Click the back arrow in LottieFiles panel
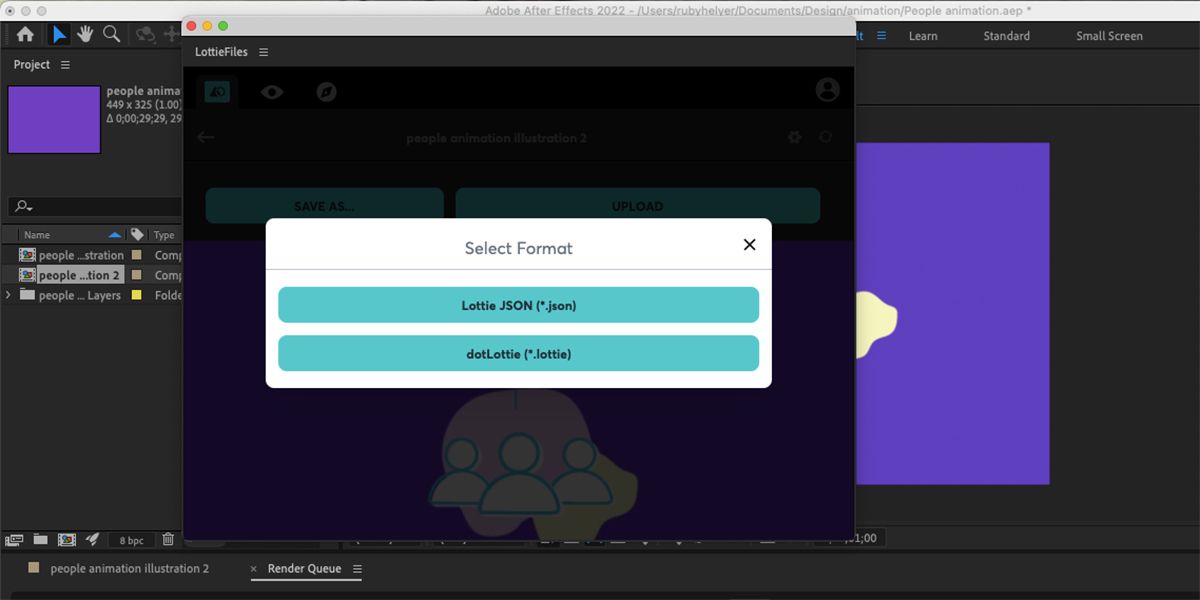This screenshot has height=600, width=1200. [206, 137]
